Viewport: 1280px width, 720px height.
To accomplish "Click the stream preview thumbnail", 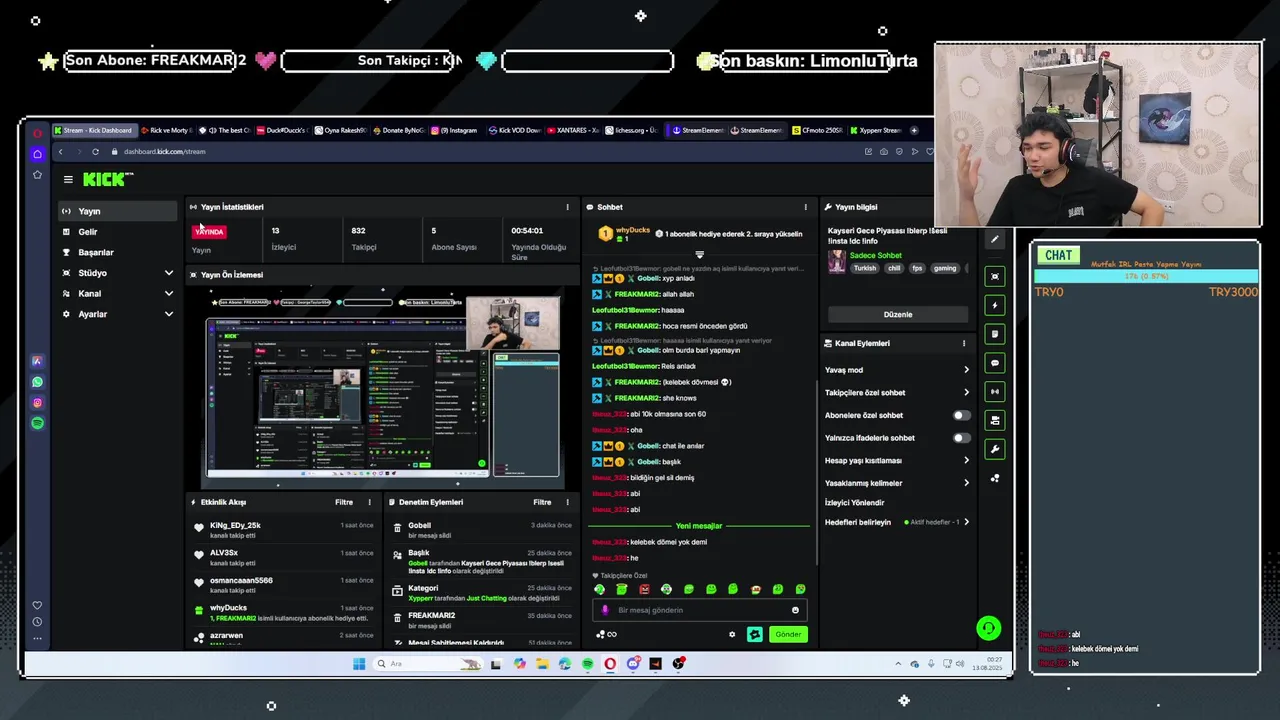I will [x=384, y=387].
